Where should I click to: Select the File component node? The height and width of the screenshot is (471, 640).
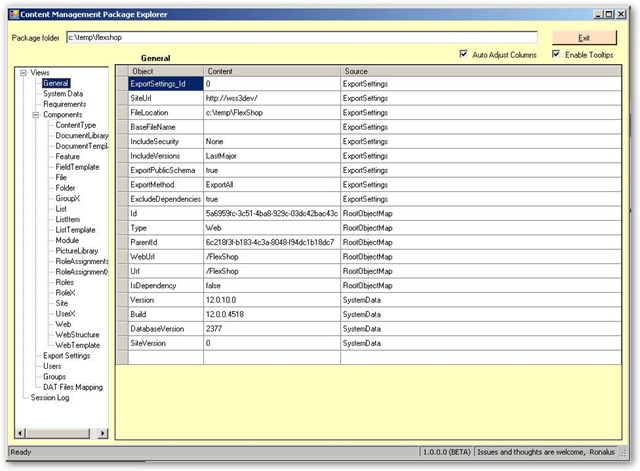click(61, 178)
